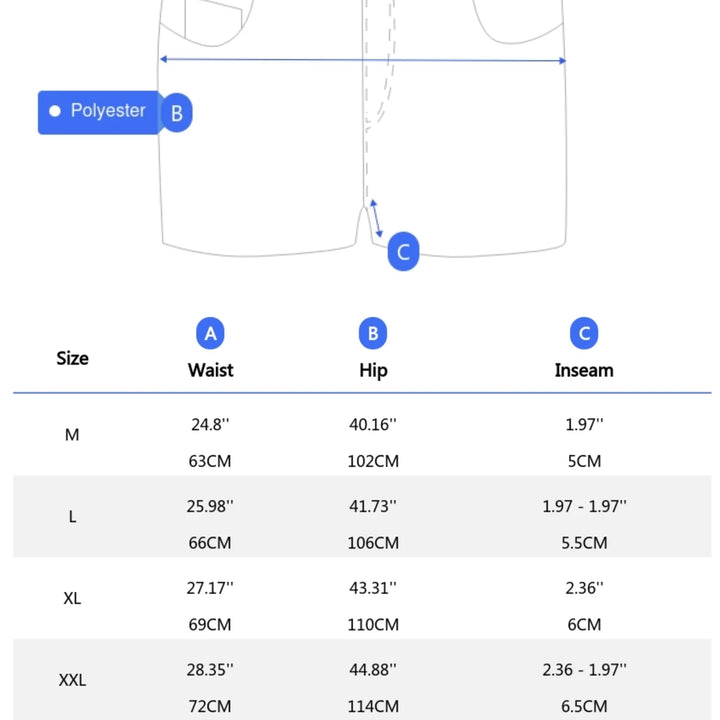720x720 pixels.
Task: Click the Polyester material label
Action: [107, 111]
